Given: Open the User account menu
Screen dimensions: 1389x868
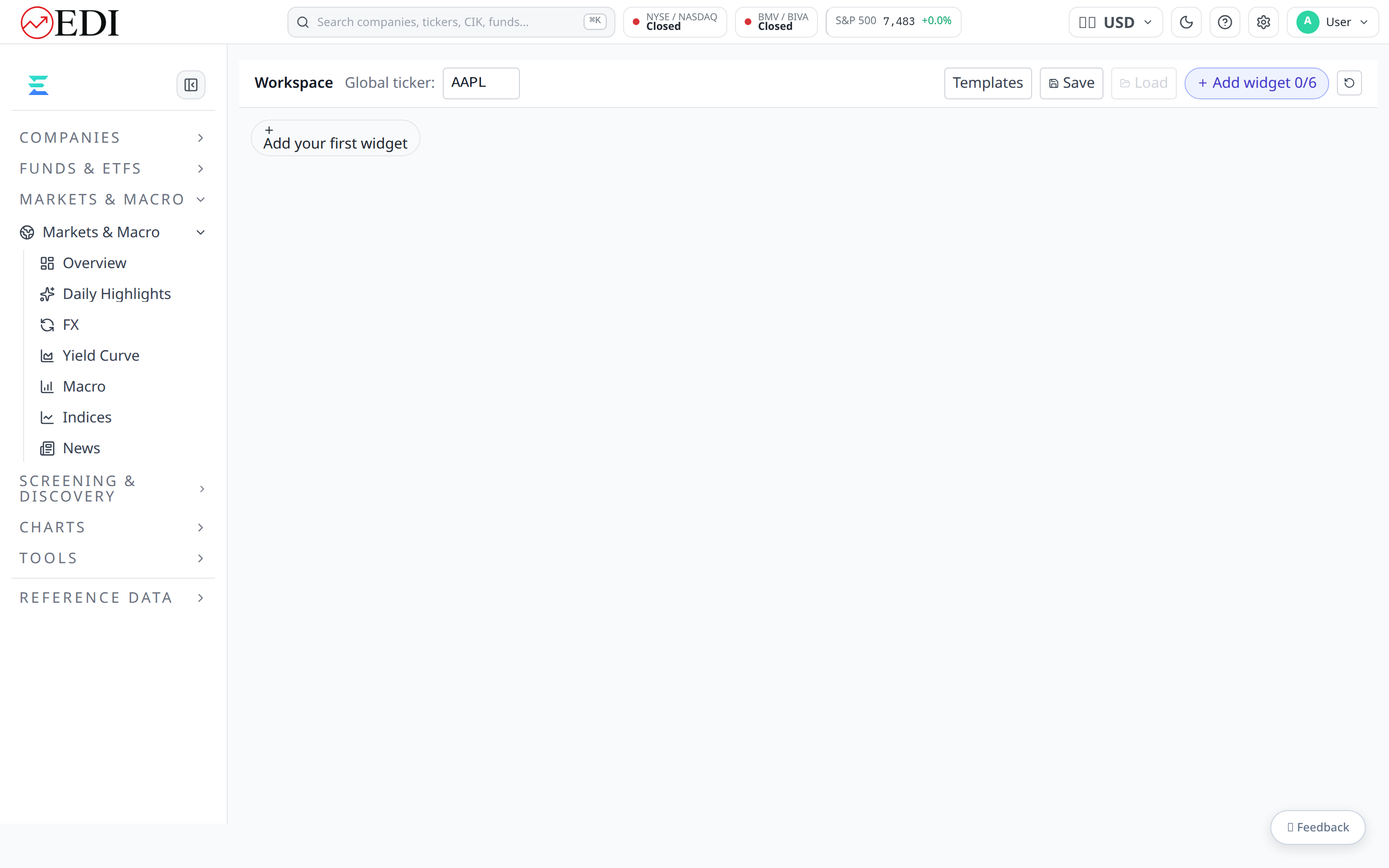Looking at the screenshot, I should pos(1332,22).
